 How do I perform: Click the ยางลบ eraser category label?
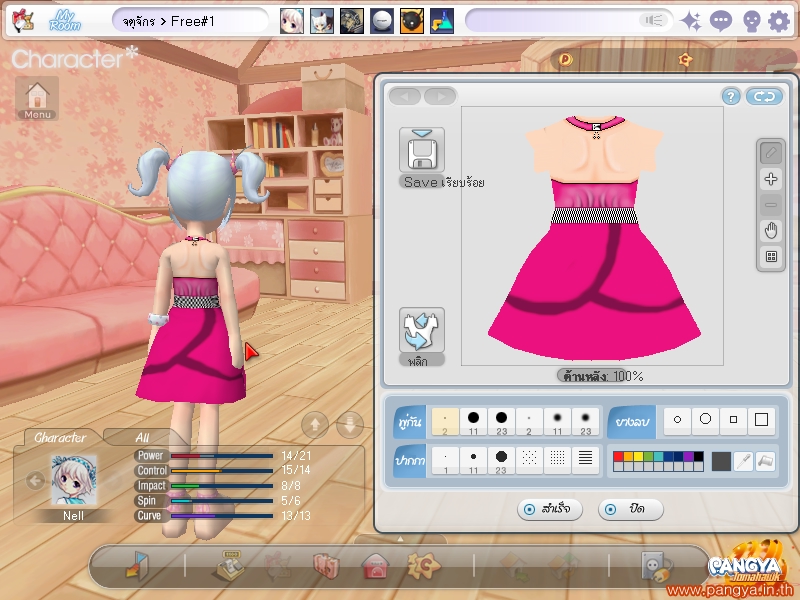pos(632,422)
